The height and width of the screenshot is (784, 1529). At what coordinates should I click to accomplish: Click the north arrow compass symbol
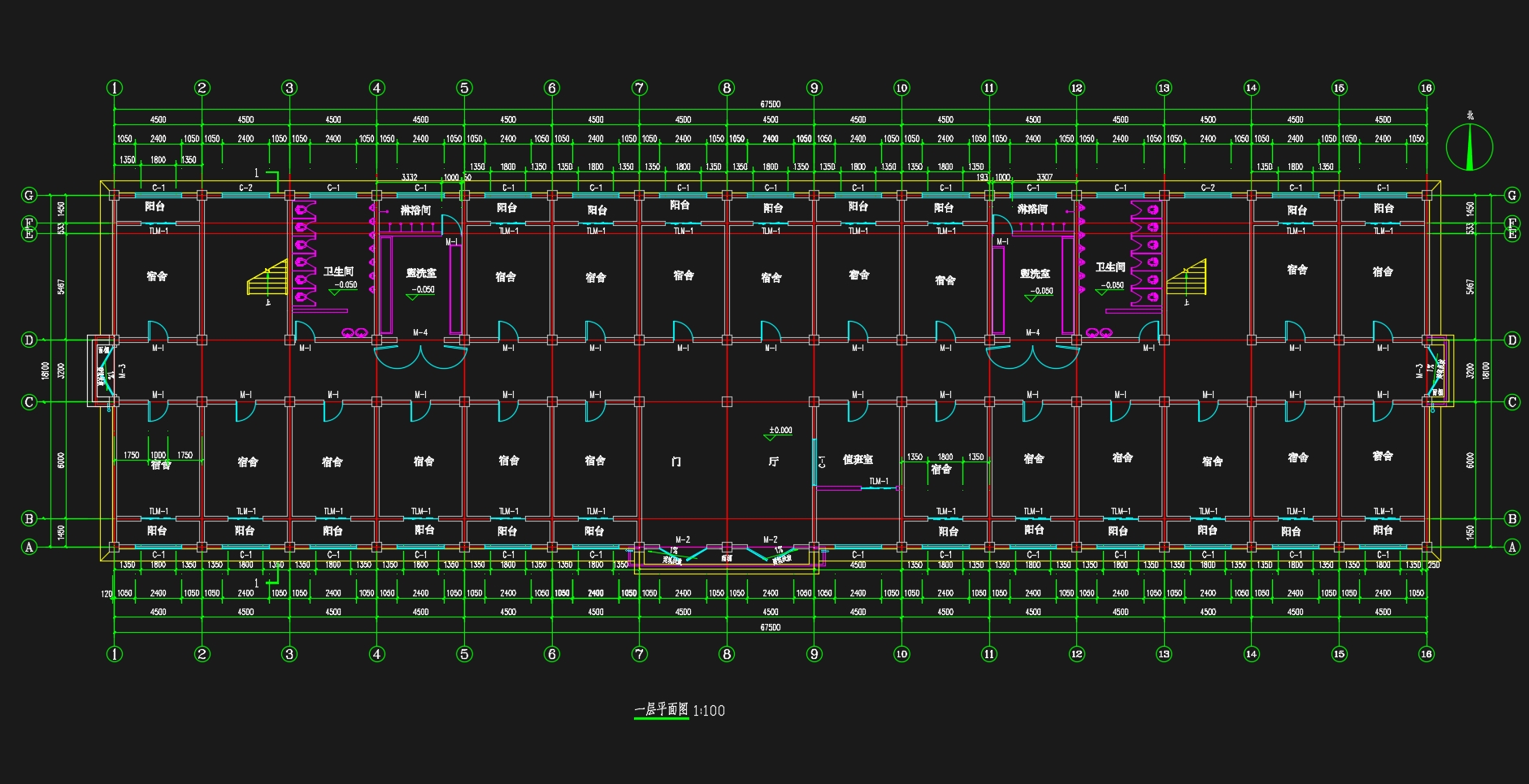1470,147
